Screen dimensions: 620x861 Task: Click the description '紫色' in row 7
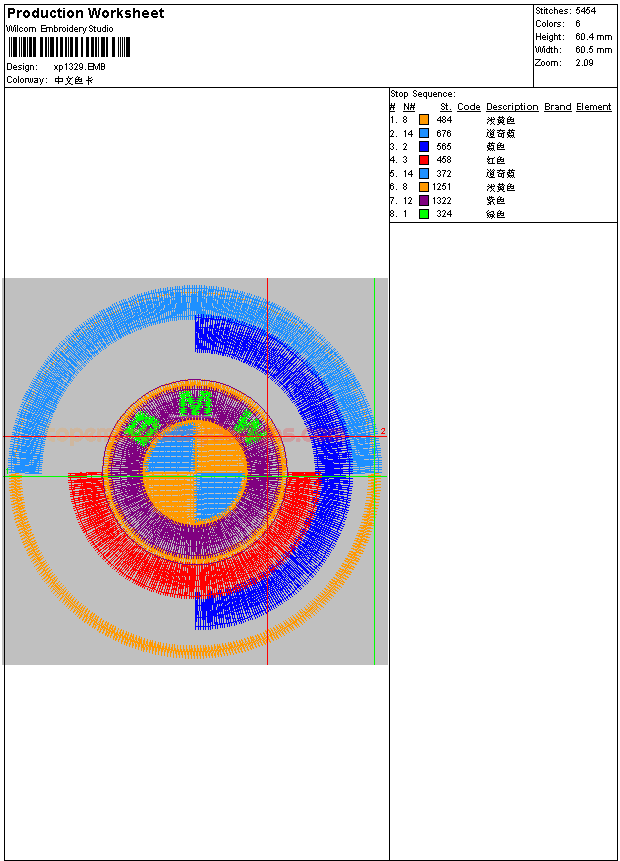[x=495, y=201]
